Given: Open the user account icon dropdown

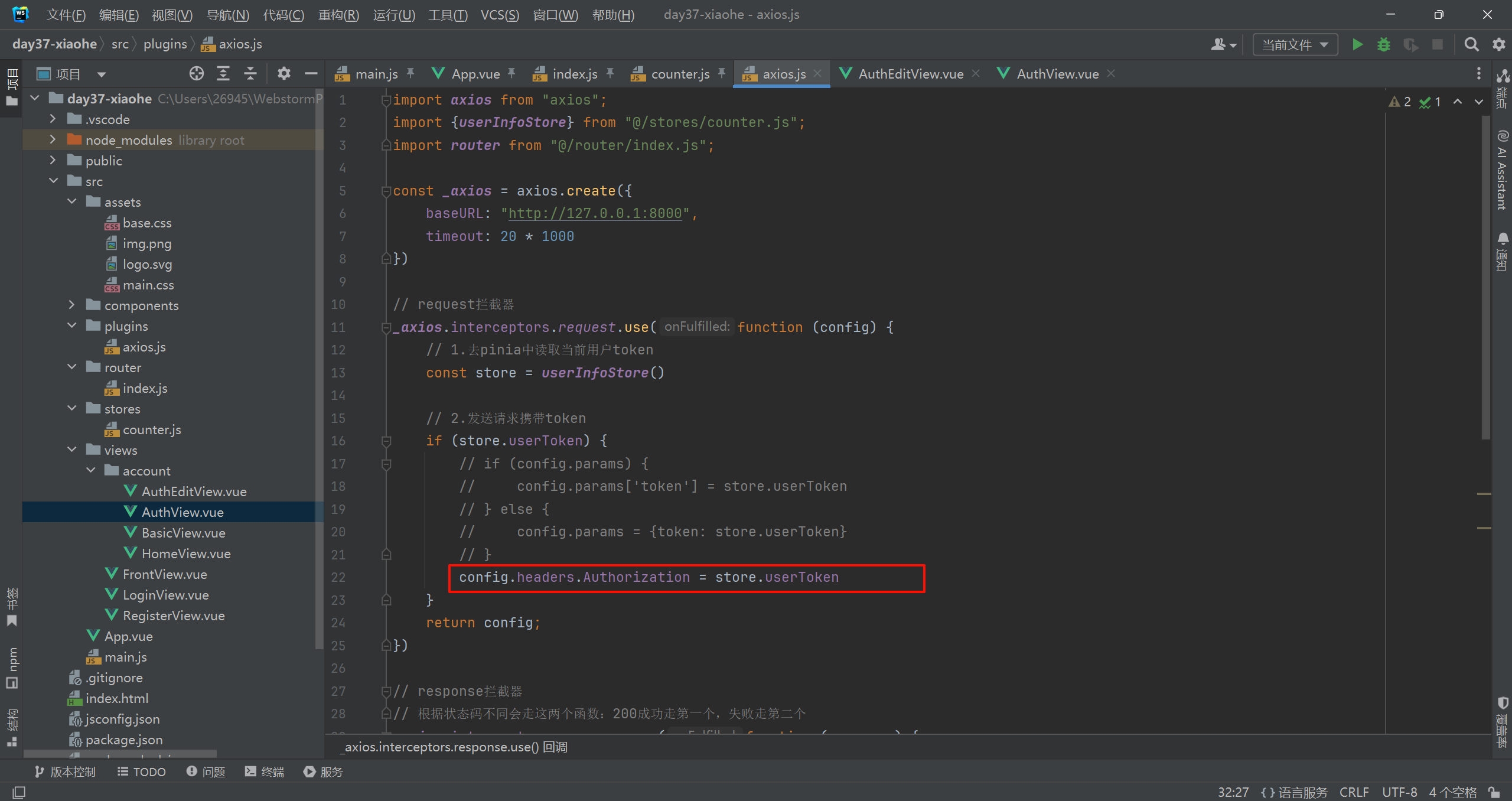Looking at the screenshot, I should tap(1223, 45).
